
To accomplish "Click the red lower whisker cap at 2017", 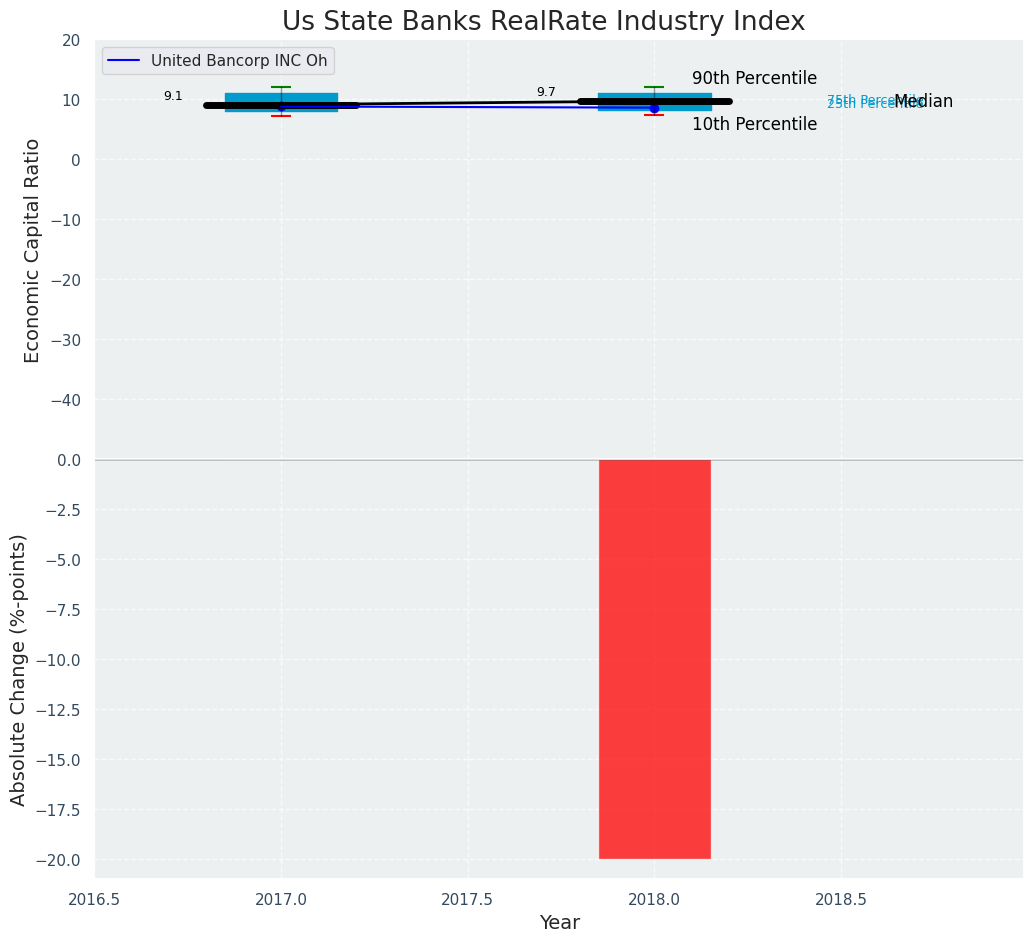I will click(281, 116).
